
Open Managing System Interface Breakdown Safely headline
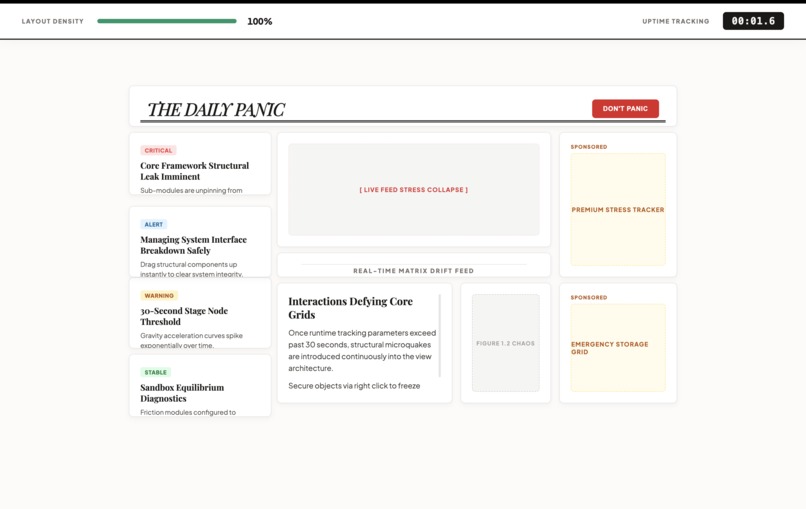pos(193,245)
